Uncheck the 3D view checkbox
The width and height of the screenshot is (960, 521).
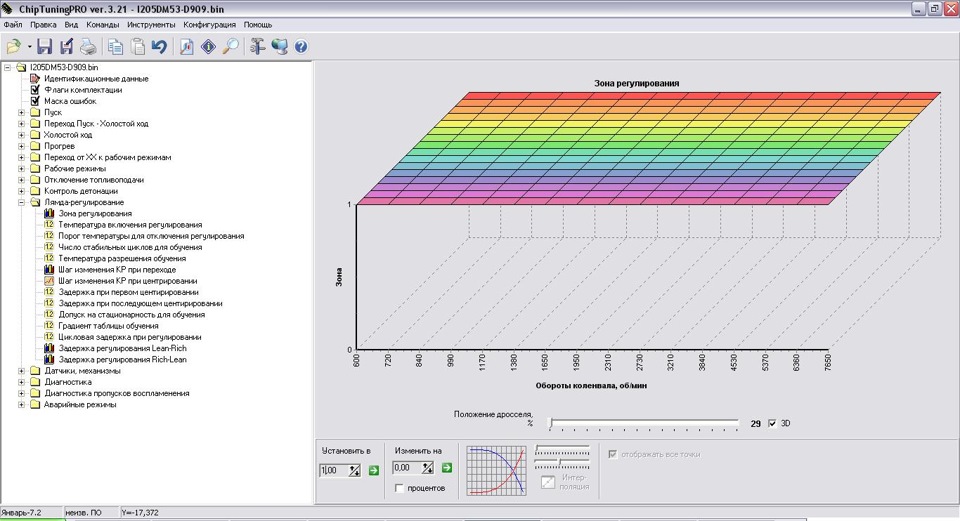click(x=772, y=424)
